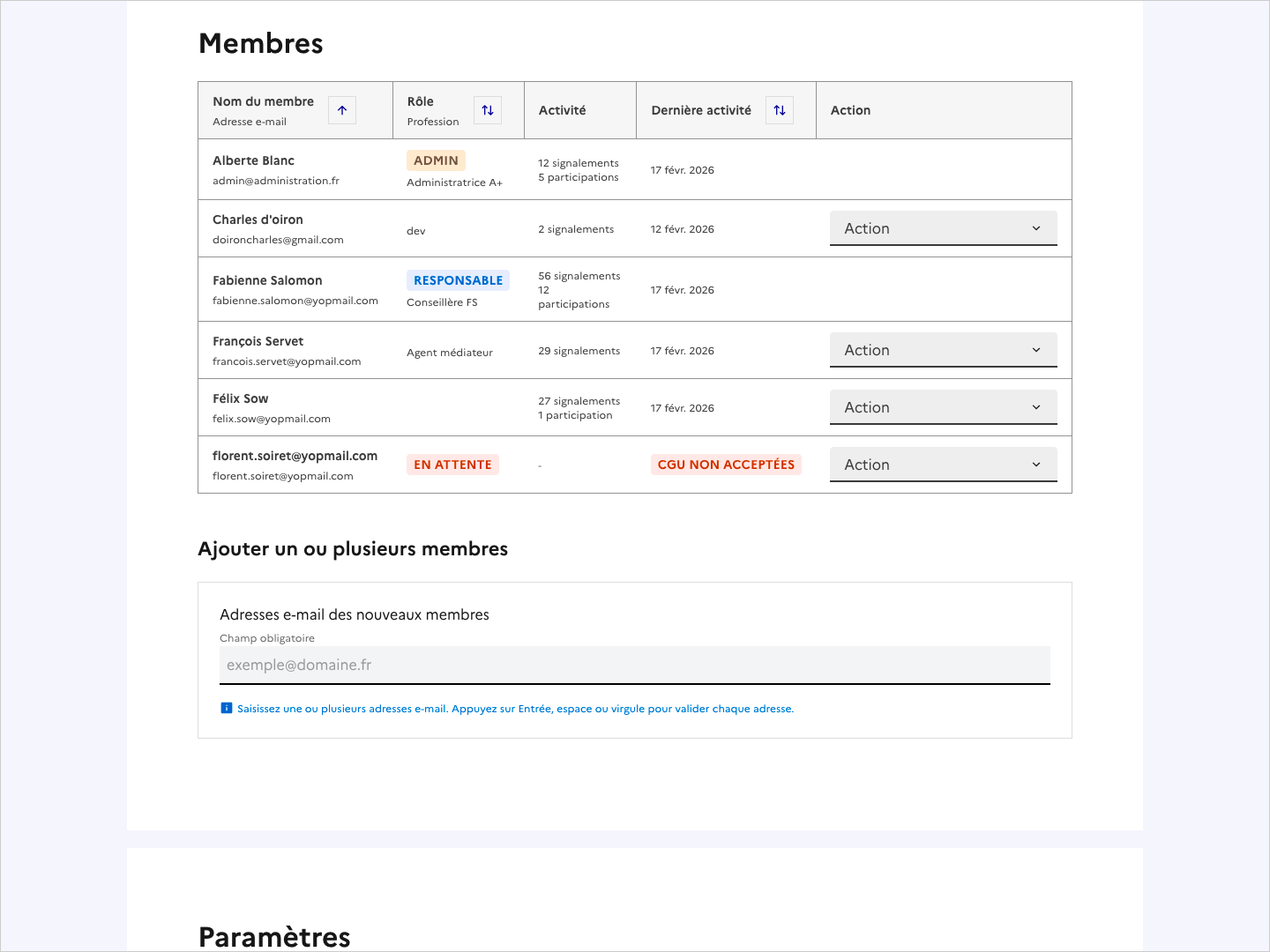
Task: Click the blue info icon below email field
Action: coord(227,708)
